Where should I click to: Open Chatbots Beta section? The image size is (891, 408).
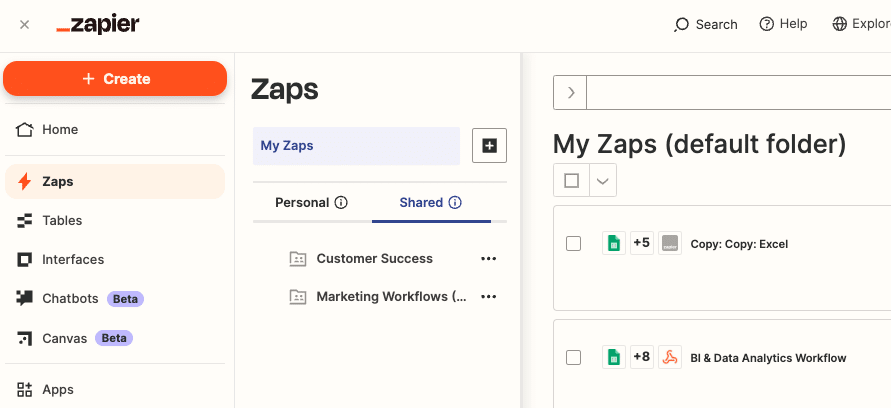(x=115, y=298)
